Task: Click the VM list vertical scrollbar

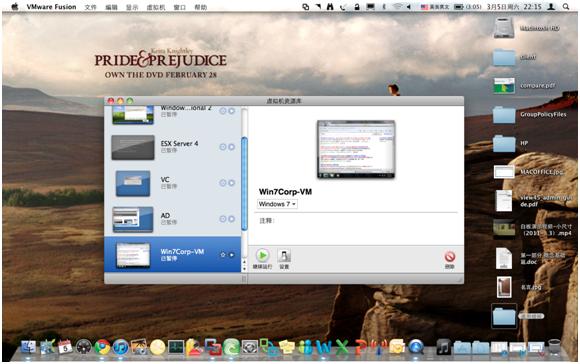Action: pyautogui.click(x=245, y=183)
